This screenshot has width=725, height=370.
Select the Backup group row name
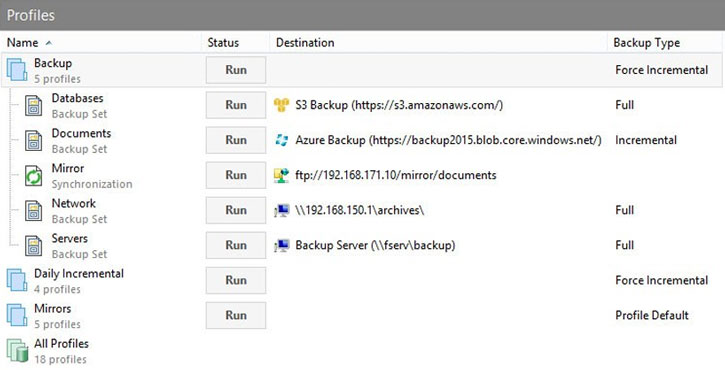tap(53, 63)
